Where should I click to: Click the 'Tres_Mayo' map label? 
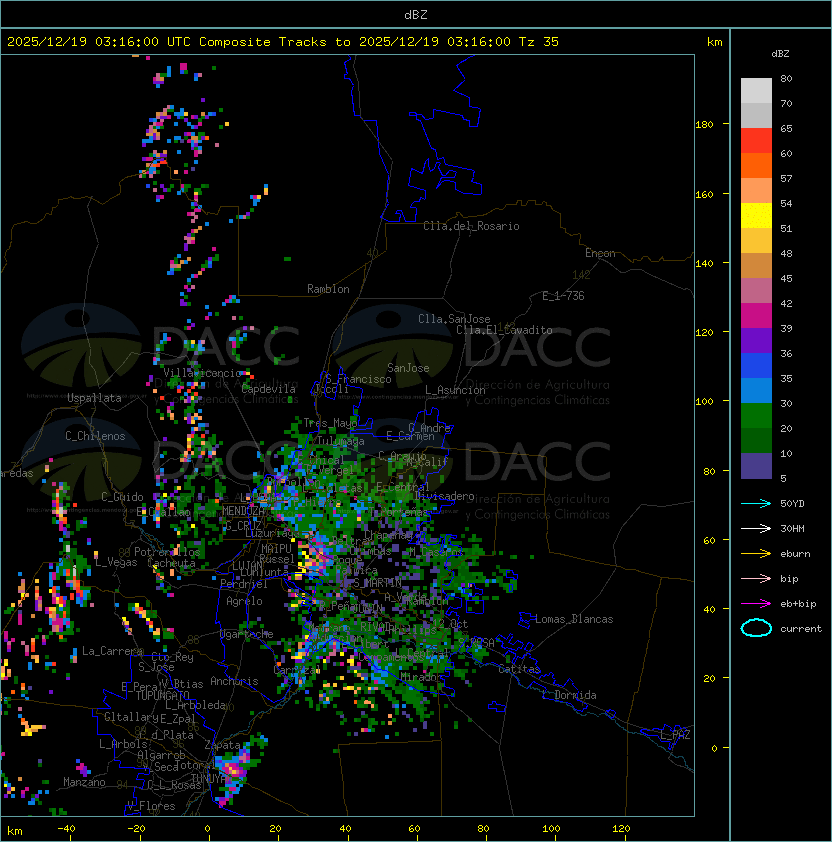point(330,423)
